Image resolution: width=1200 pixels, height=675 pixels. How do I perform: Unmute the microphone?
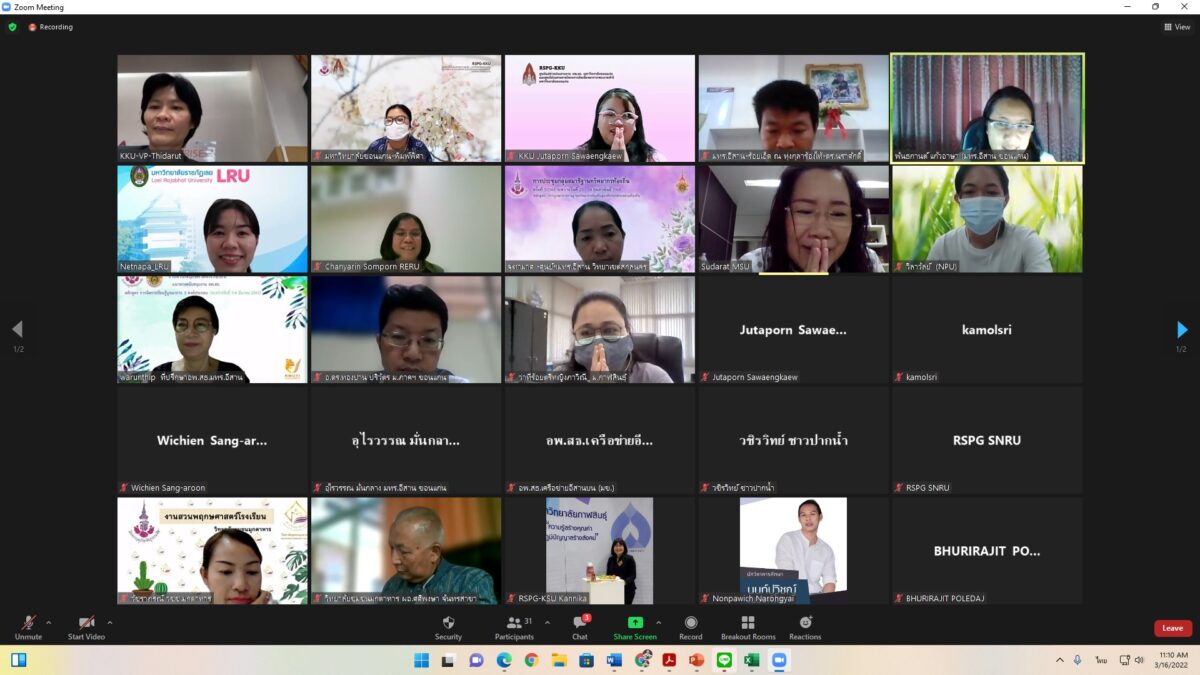tap(28, 627)
